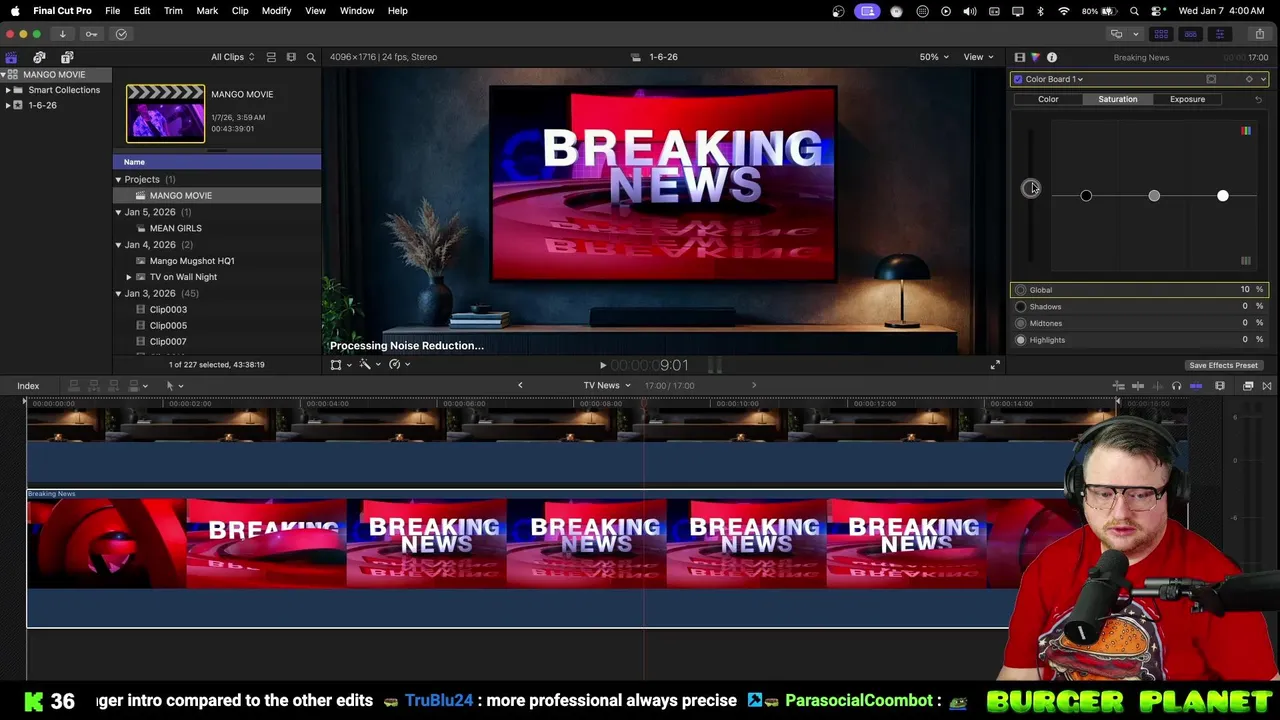The height and width of the screenshot is (720, 1280).
Task: Open the File menu
Action: click(x=113, y=10)
